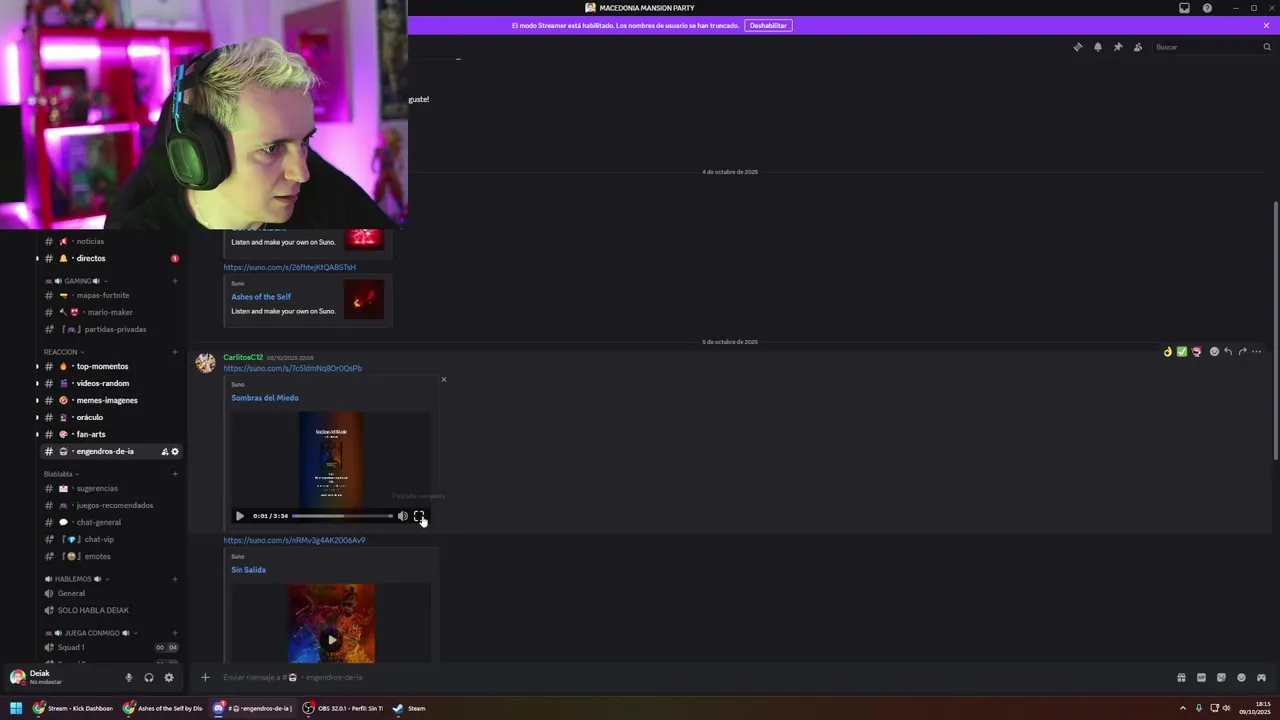Image resolution: width=1280 pixels, height=720 pixels.
Task: Open user settings gear in user panel
Action: click(x=169, y=677)
